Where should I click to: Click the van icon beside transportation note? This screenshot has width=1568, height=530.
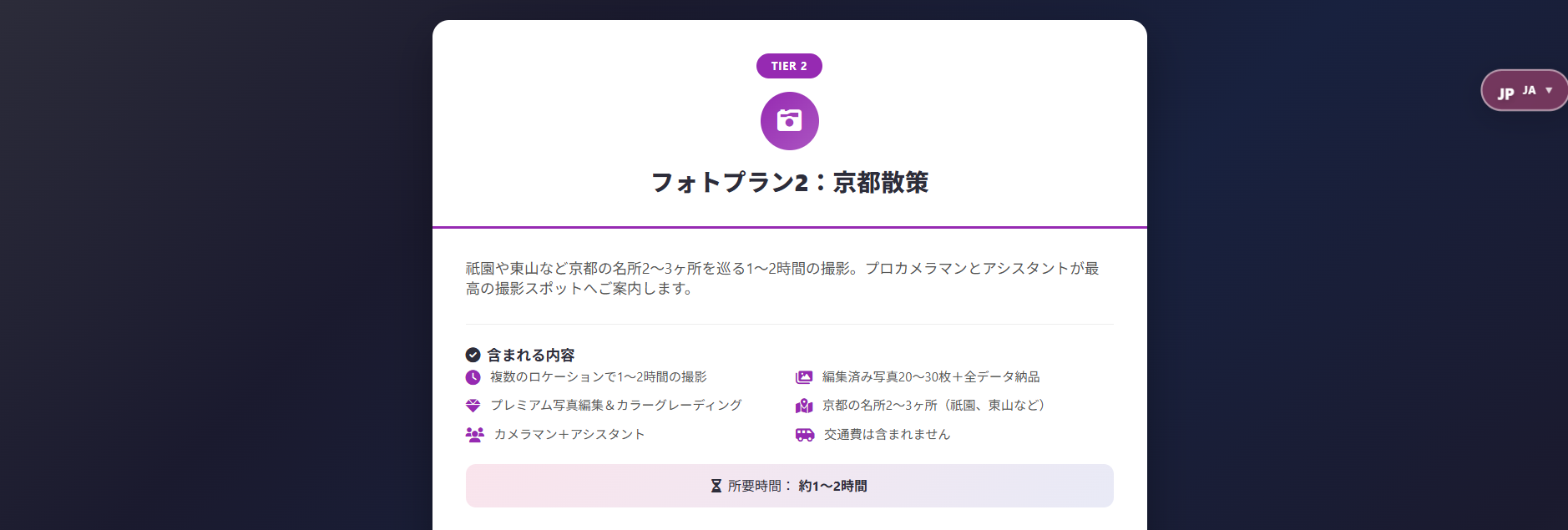(805, 434)
